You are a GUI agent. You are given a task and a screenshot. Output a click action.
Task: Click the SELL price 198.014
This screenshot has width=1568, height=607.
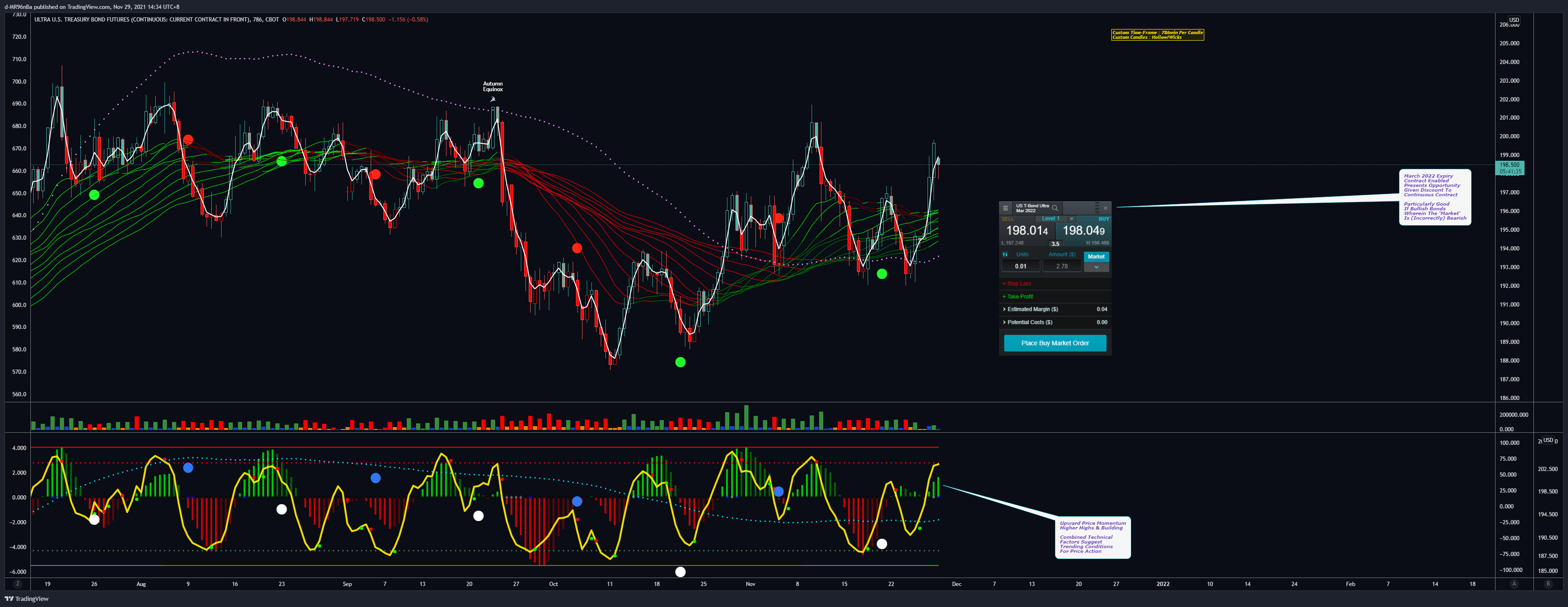[x=1027, y=230]
